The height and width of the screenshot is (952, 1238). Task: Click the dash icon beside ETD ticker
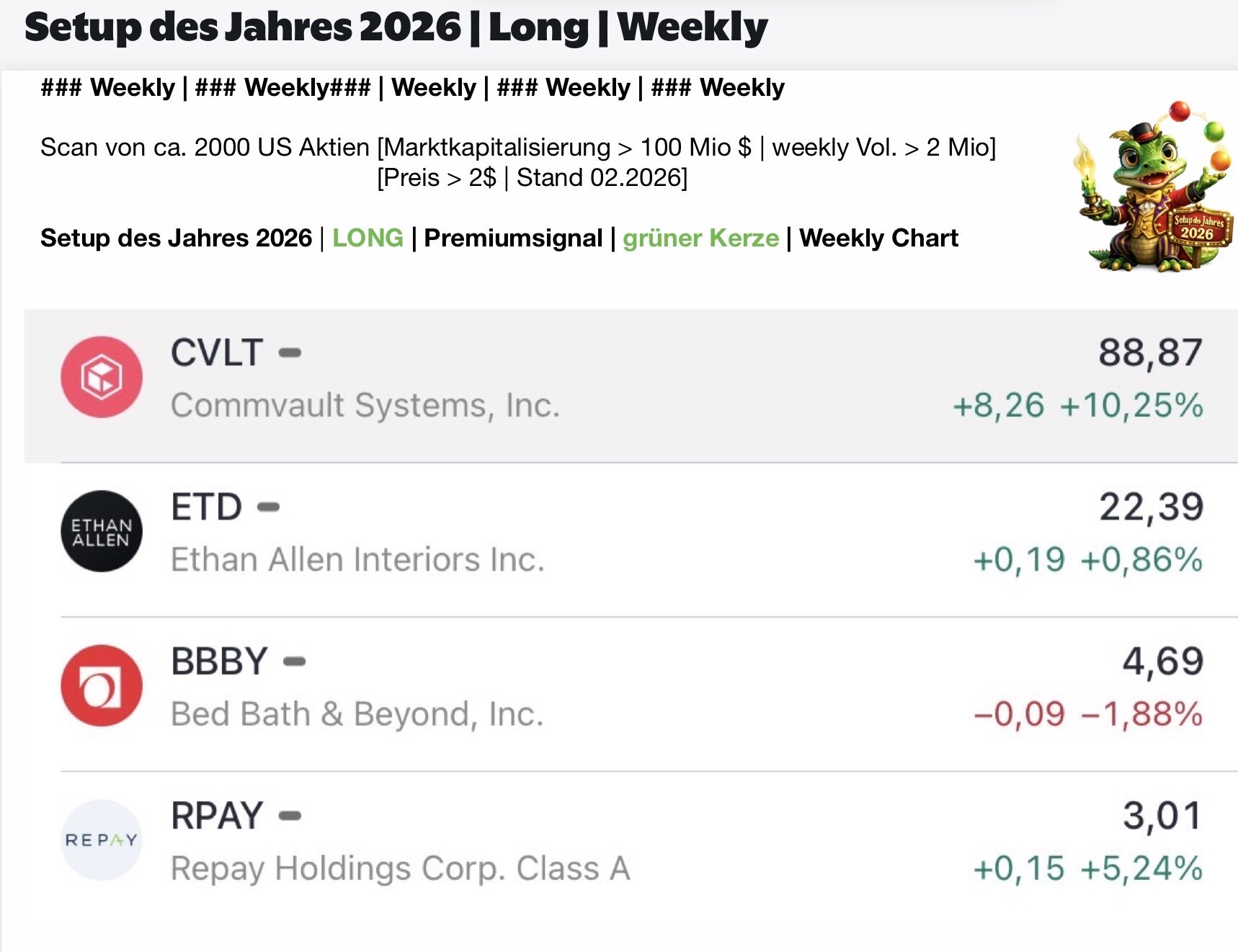(x=268, y=507)
